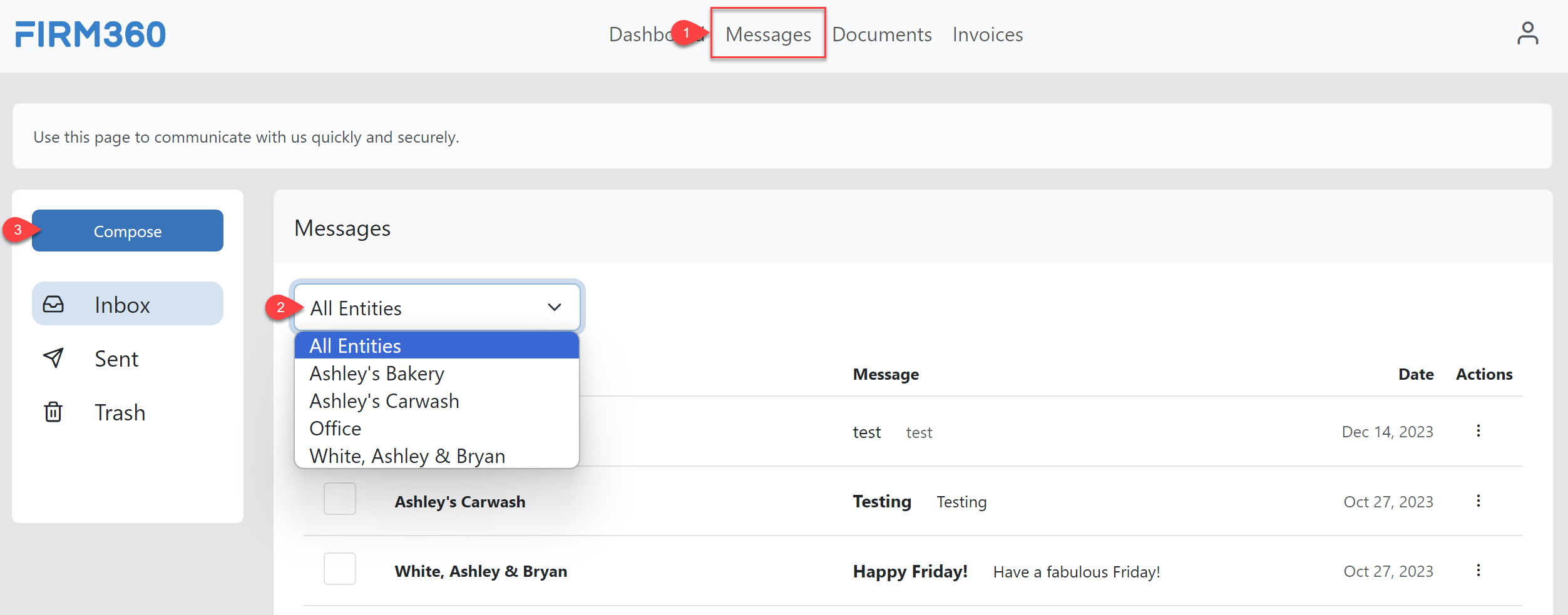Open the All Entities dropdown
Screen dimensions: 1568x615
(x=436, y=307)
